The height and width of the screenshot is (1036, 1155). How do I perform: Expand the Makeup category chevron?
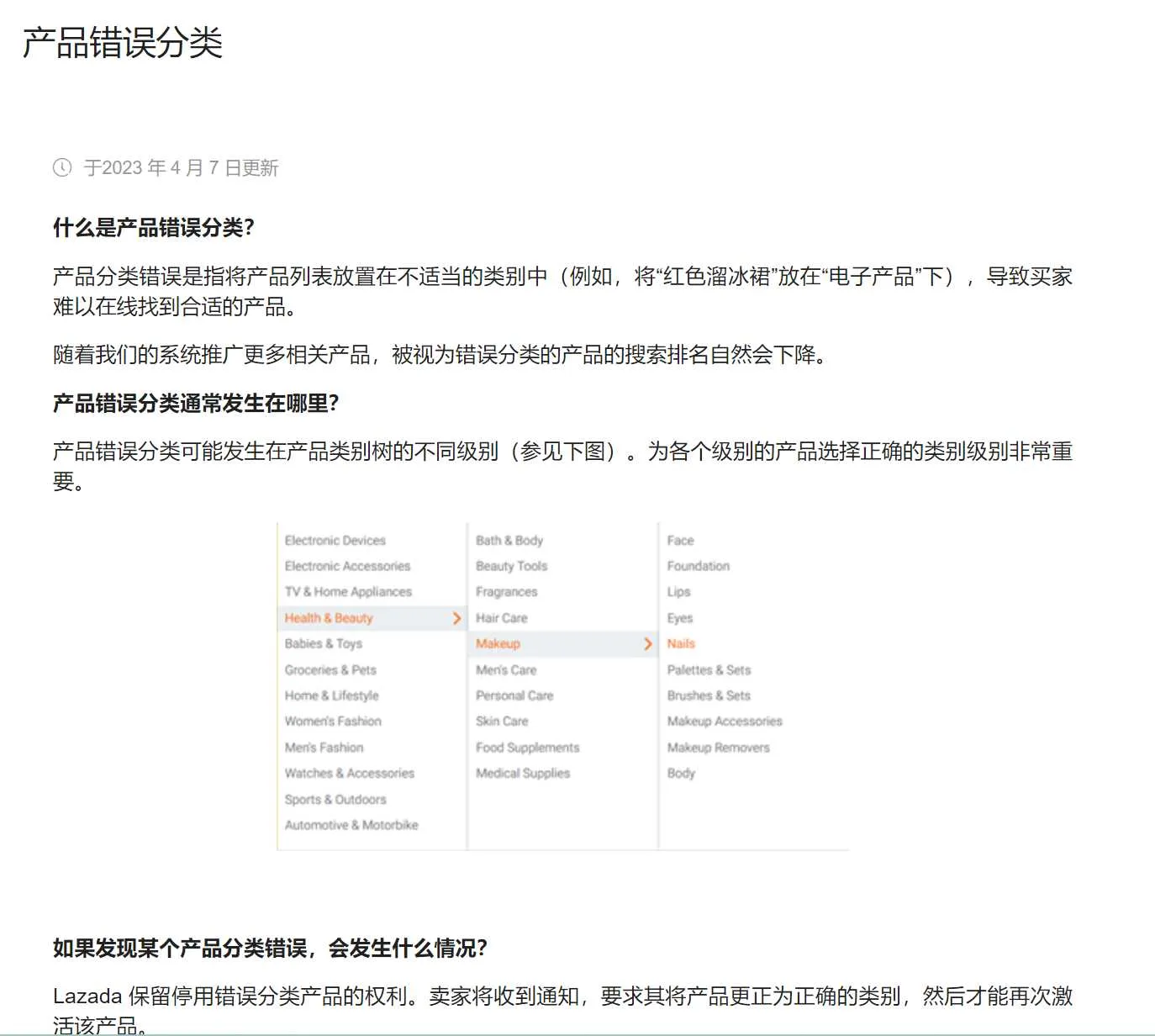point(647,643)
